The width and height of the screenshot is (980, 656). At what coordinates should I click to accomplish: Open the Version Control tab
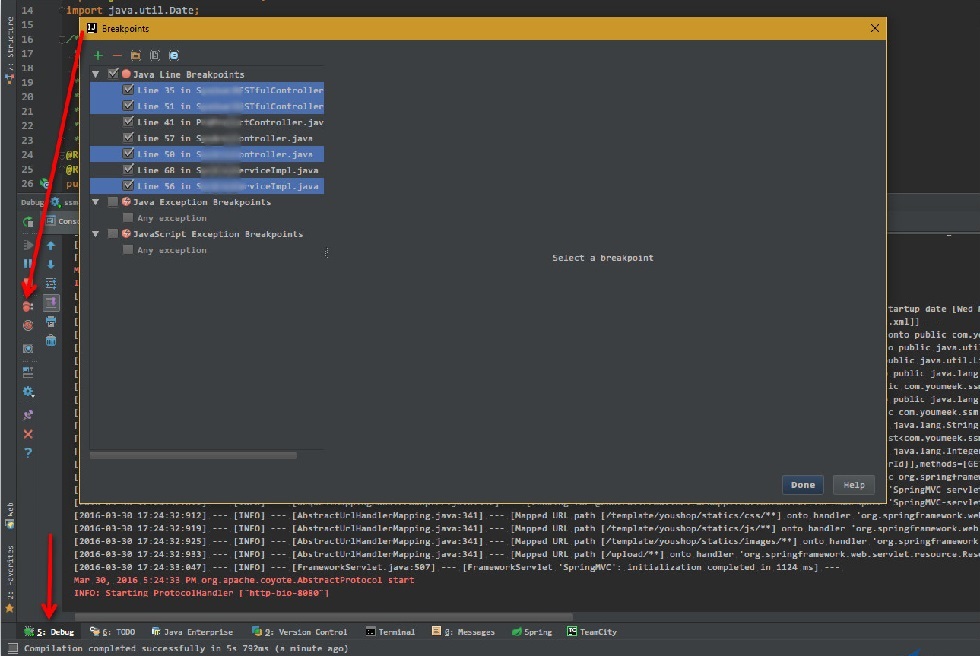tap(299, 632)
